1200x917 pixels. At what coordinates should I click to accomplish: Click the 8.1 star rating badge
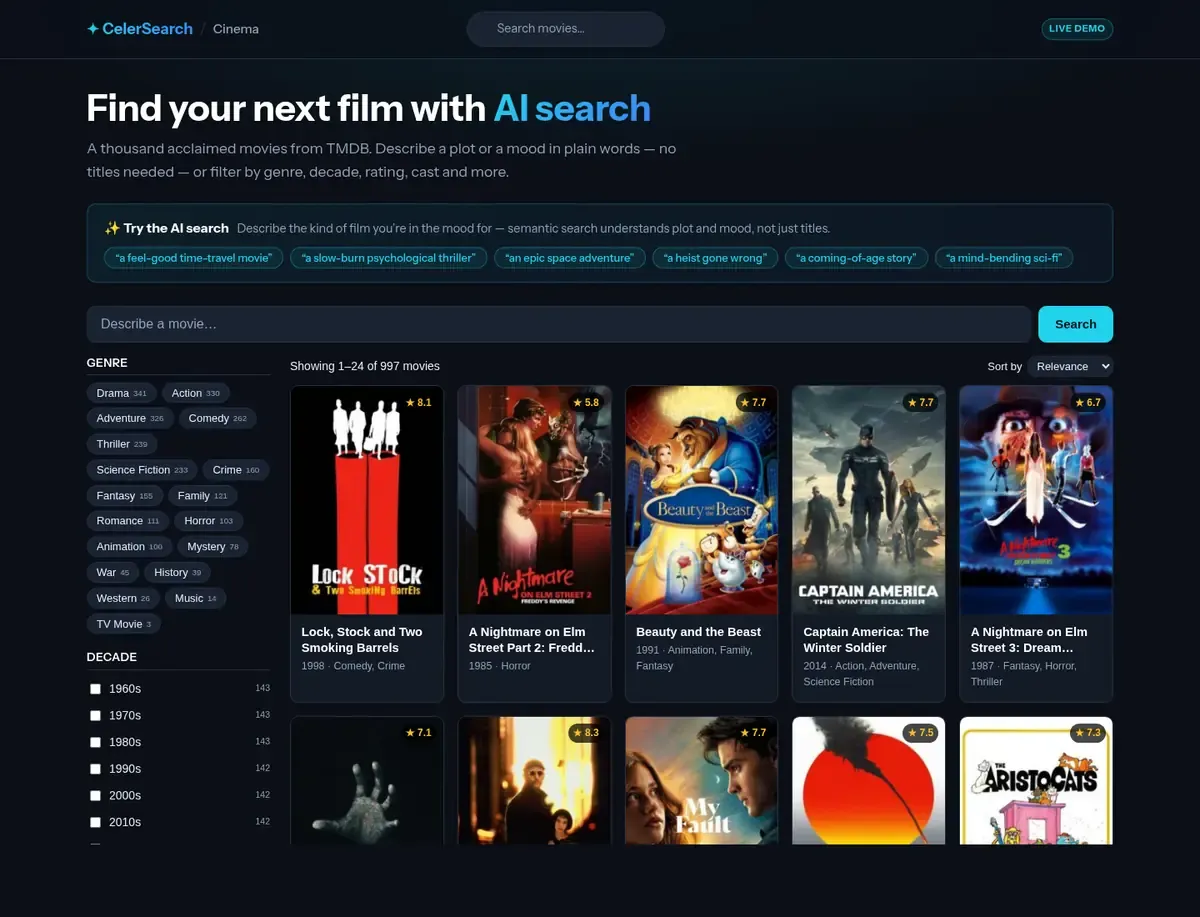pos(418,402)
